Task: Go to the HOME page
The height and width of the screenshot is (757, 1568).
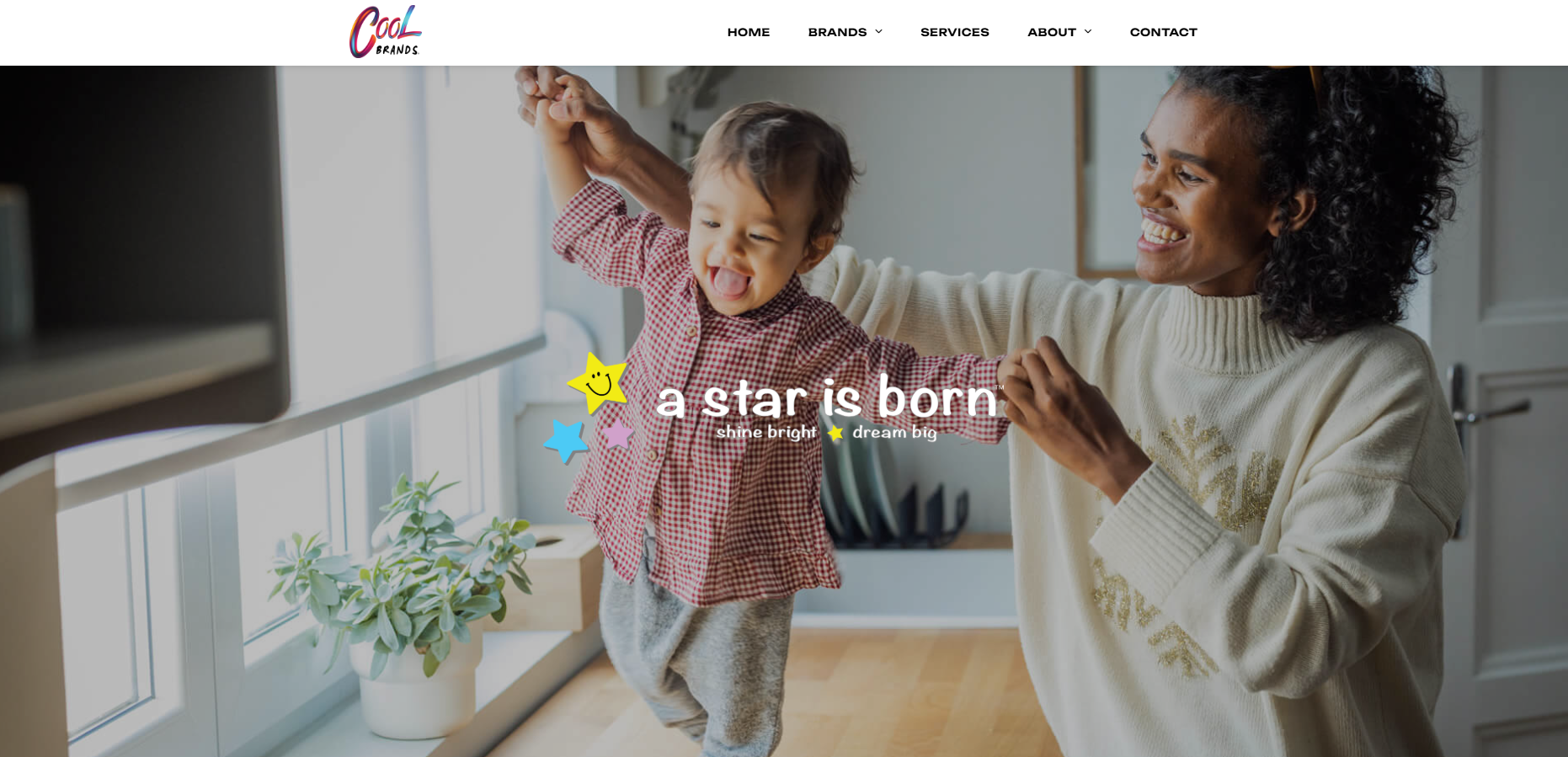Action: 749,32
